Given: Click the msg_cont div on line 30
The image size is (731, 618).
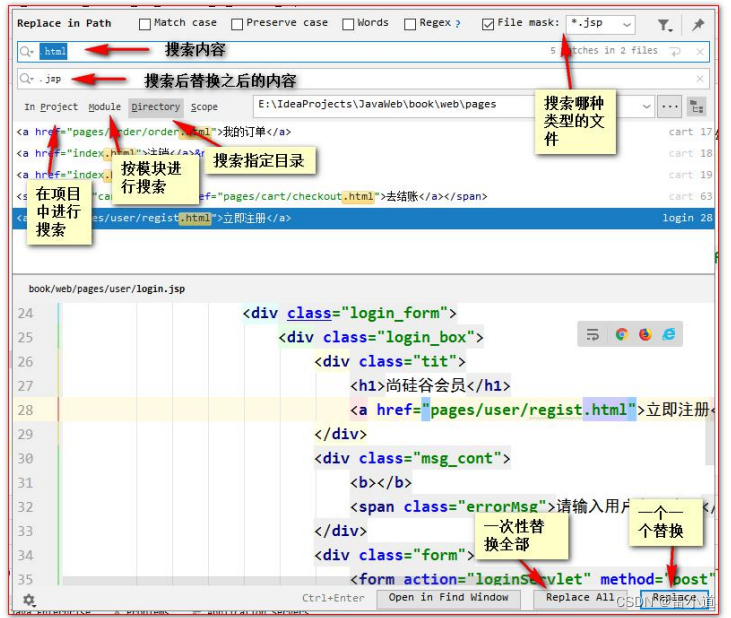Looking at the screenshot, I should (412, 459).
